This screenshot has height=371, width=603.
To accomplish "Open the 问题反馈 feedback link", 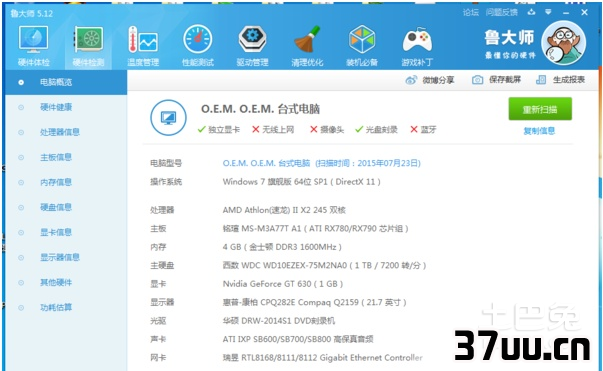I will coord(501,12).
